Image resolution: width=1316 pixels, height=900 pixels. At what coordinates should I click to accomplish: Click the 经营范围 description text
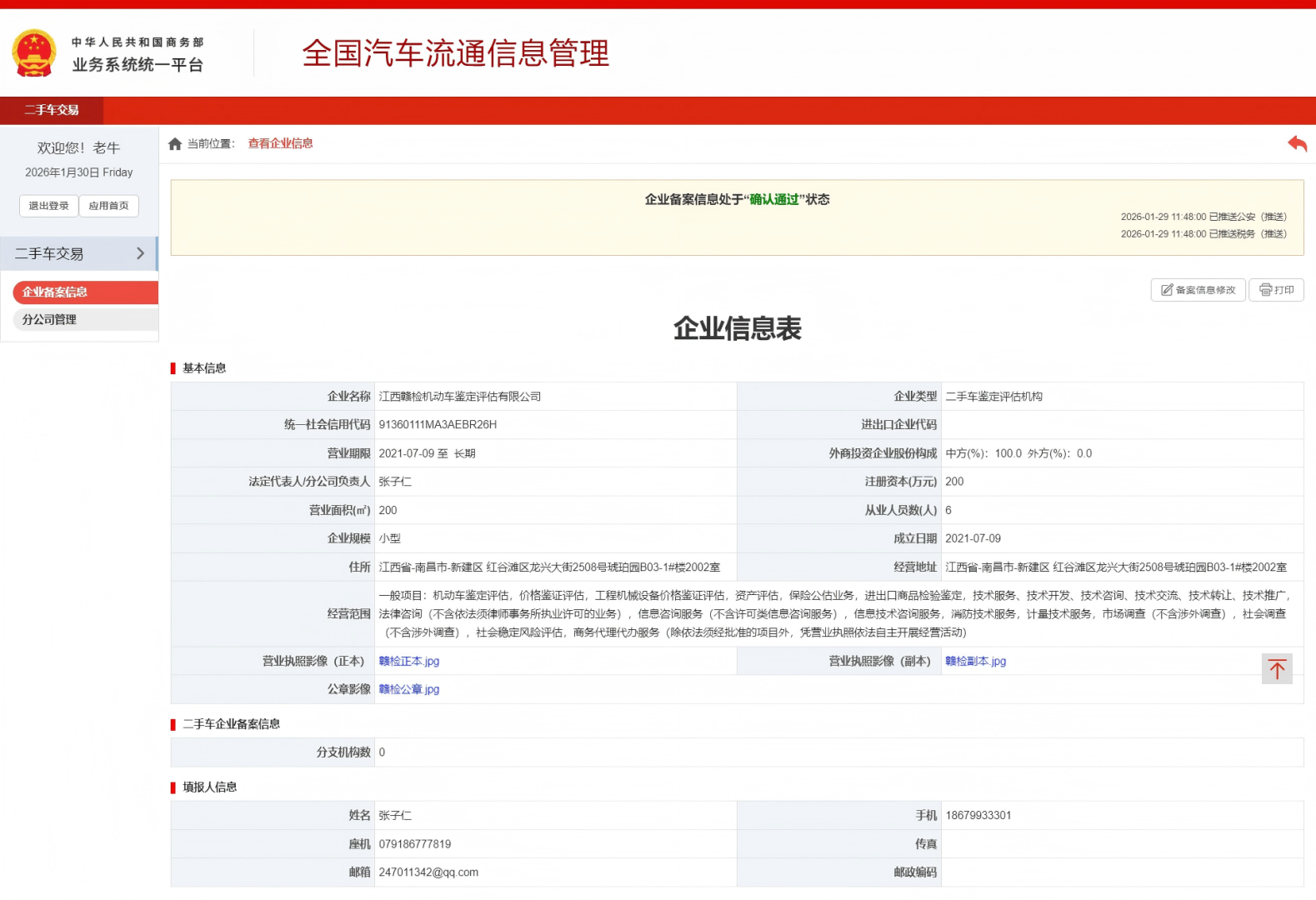[834, 614]
